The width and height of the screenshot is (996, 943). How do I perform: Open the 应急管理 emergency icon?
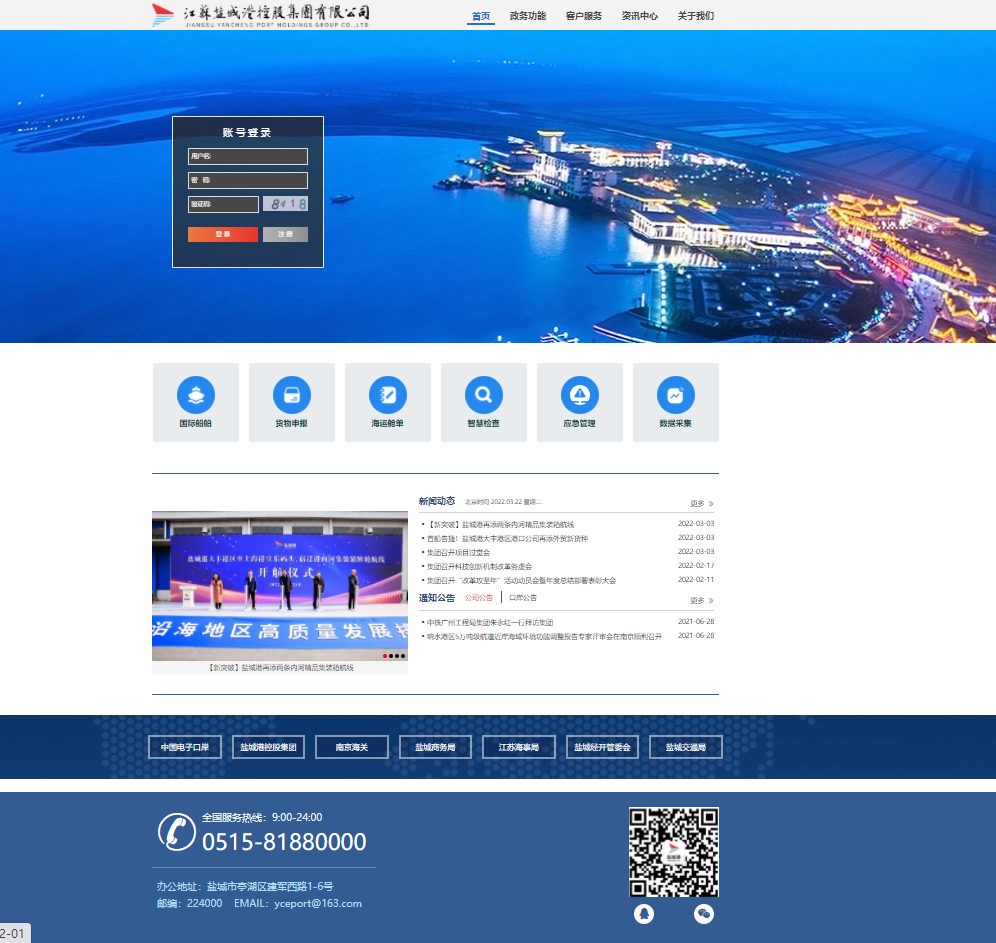[x=579, y=395]
